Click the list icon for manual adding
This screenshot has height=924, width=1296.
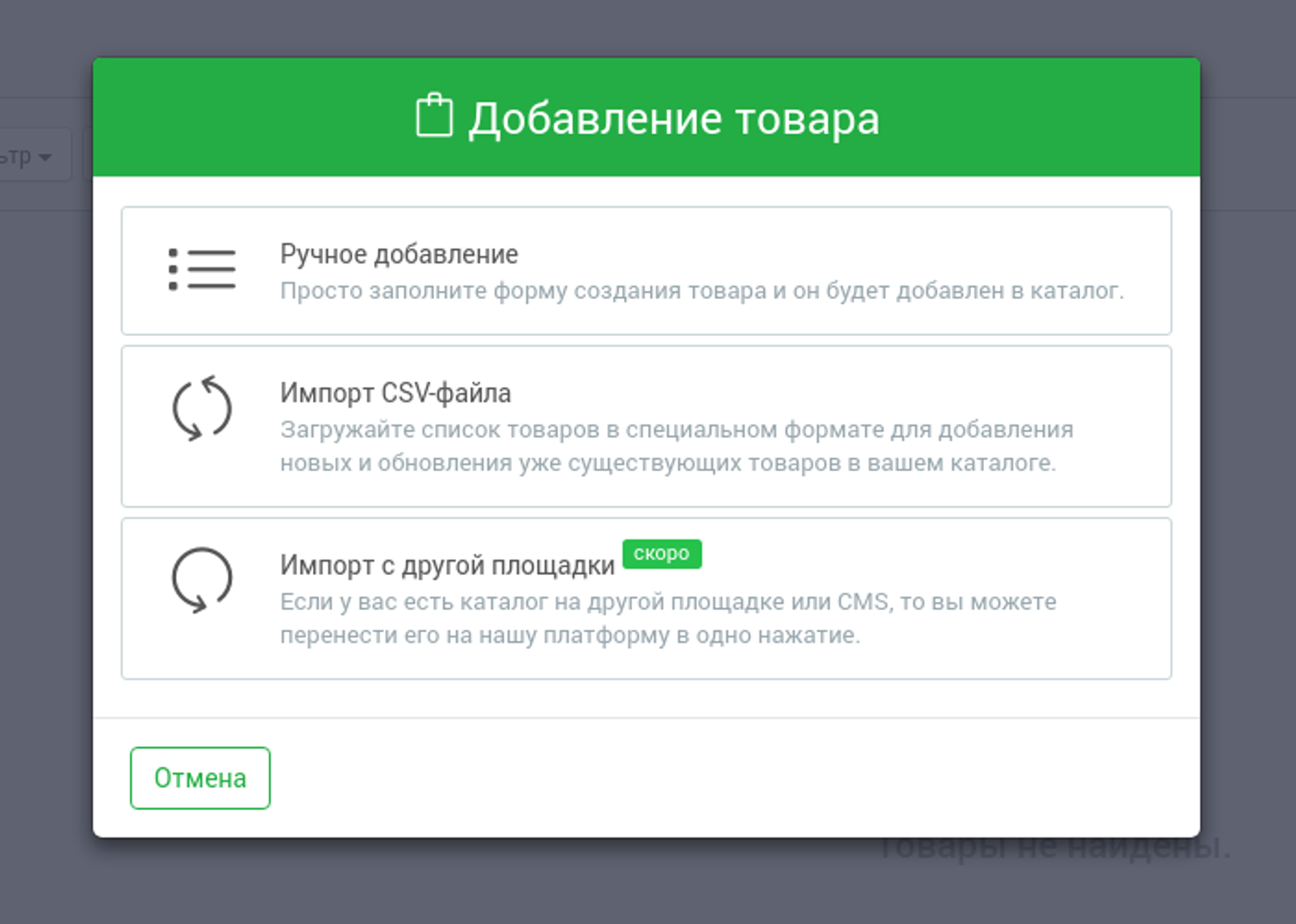click(x=202, y=269)
